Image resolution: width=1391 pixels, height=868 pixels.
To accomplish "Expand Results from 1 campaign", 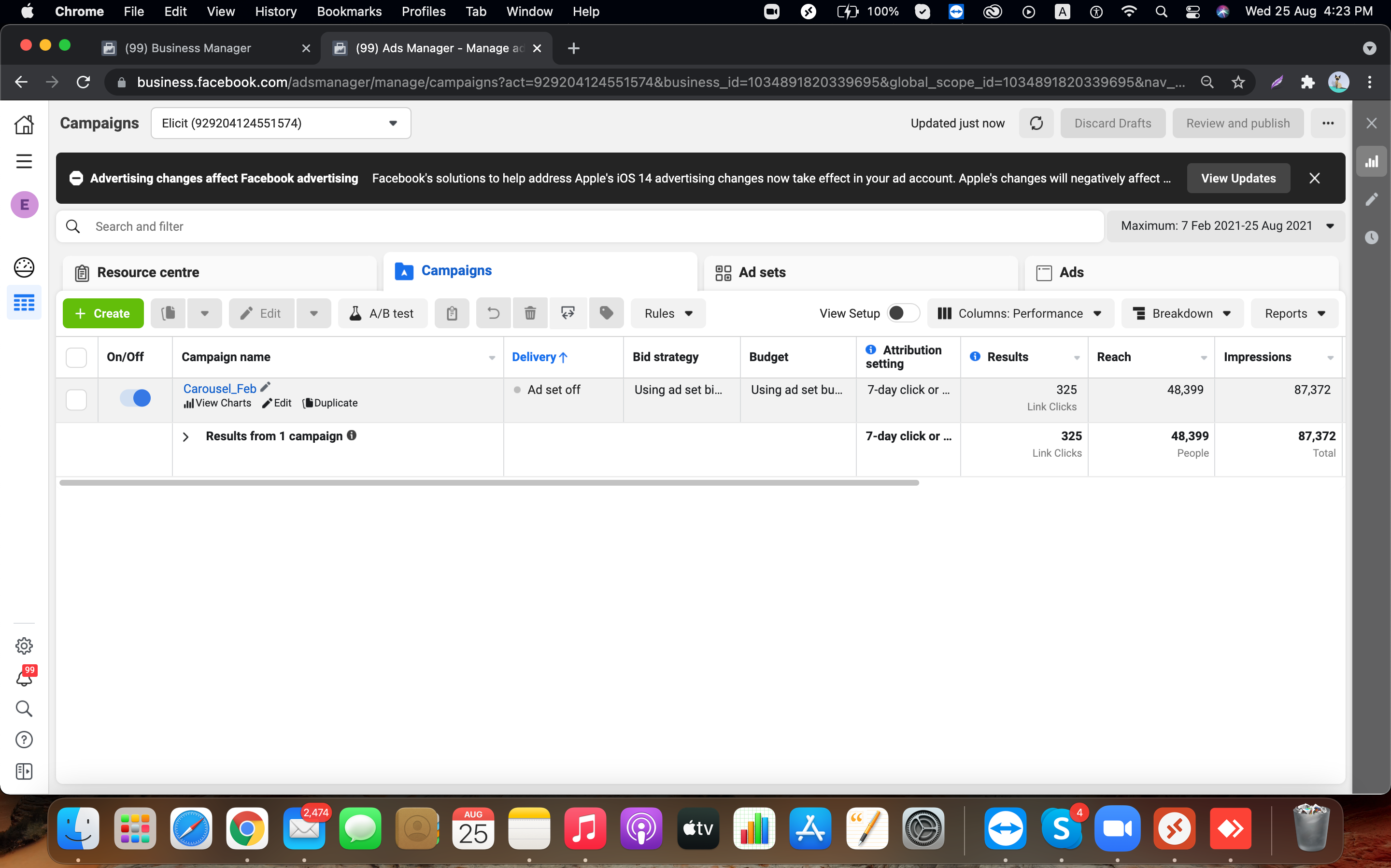I will pos(187,436).
